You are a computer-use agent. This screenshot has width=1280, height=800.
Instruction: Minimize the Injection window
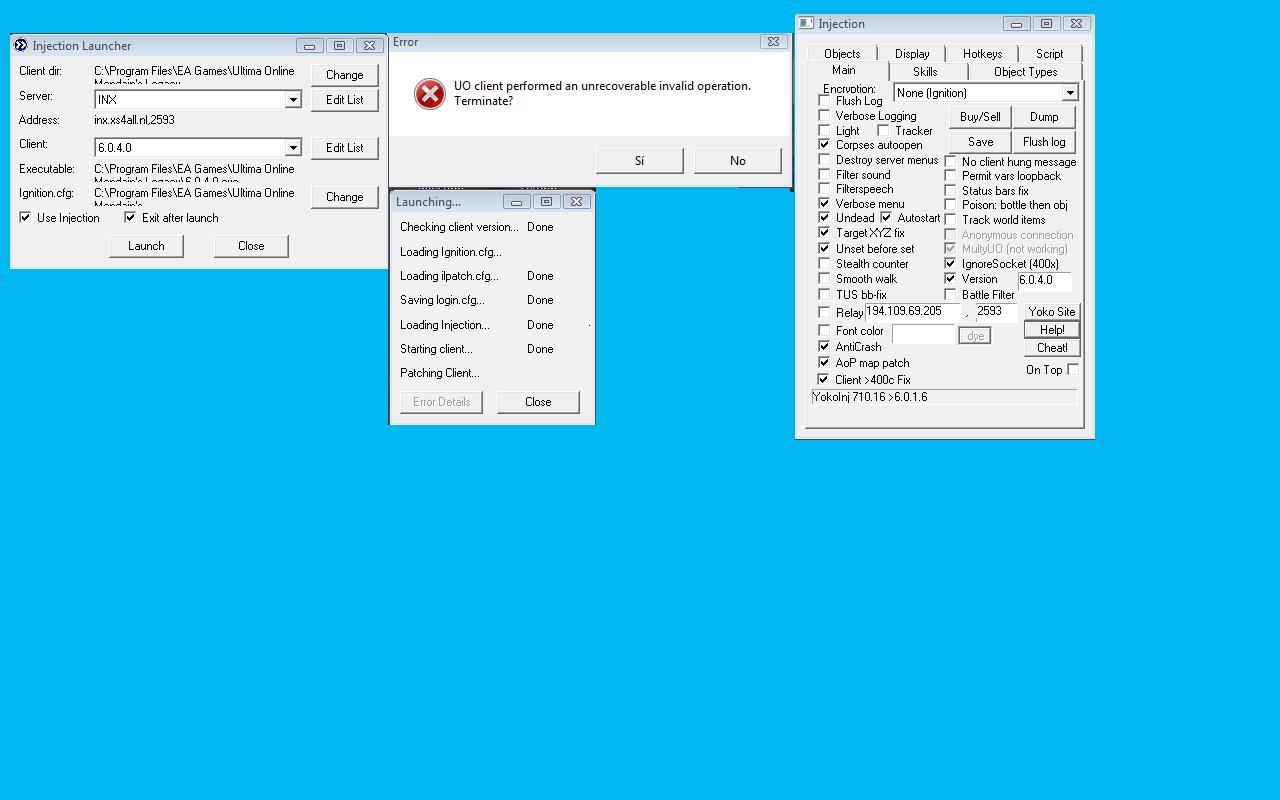pyautogui.click(x=1016, y=24)
